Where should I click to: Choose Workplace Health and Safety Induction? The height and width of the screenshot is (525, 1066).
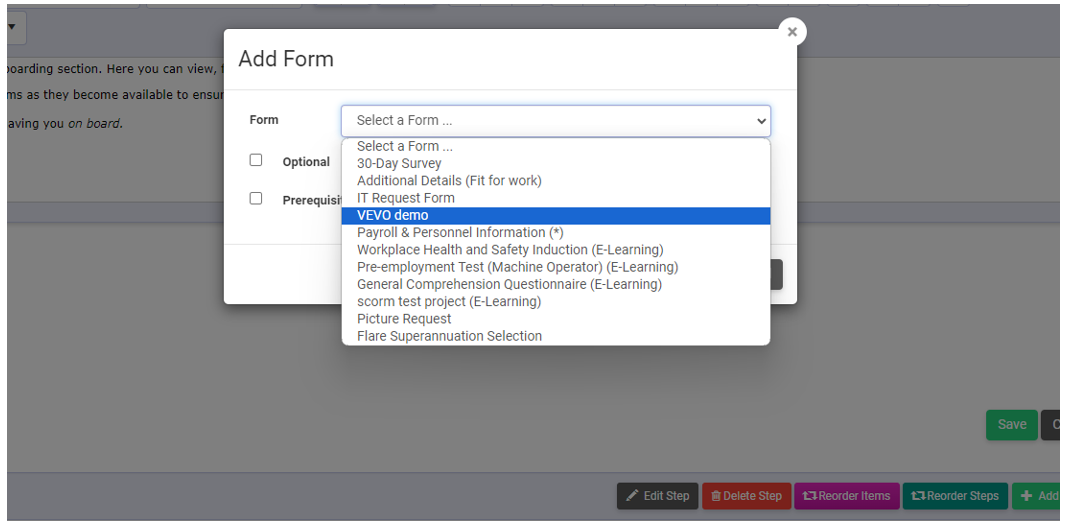555,250
